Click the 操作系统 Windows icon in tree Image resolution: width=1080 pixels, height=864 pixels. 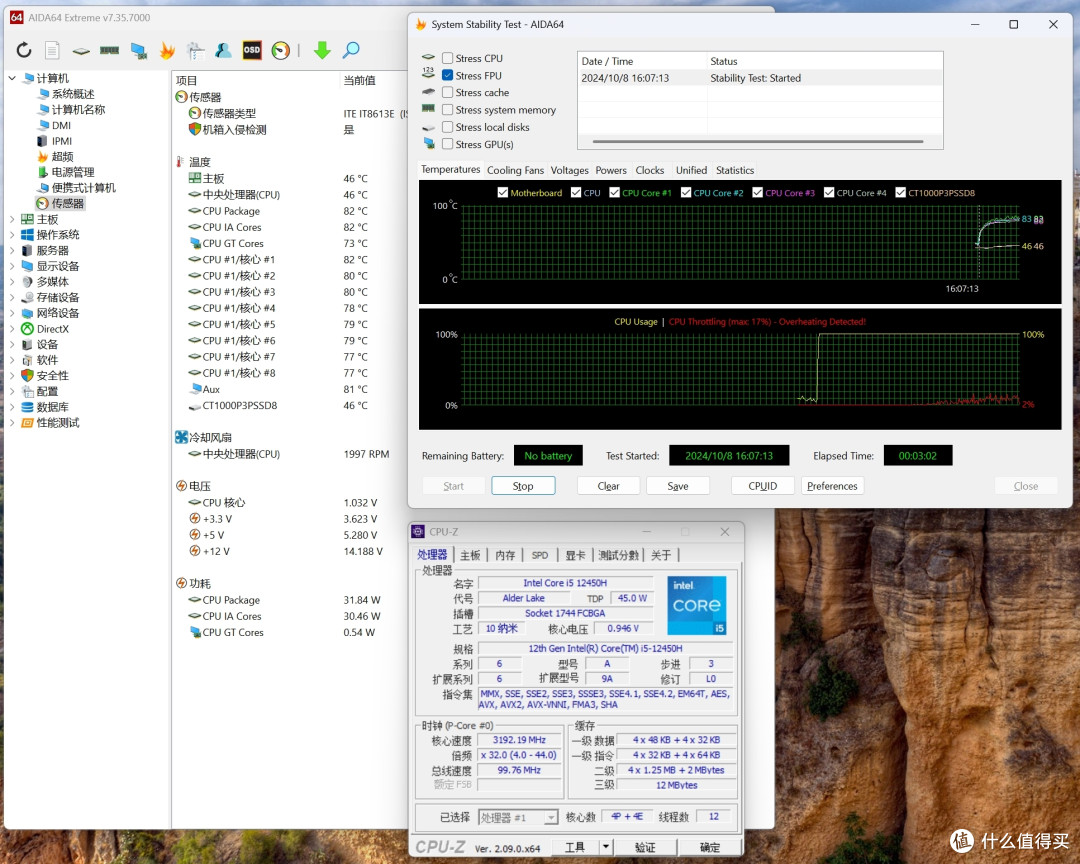[28, 235]
